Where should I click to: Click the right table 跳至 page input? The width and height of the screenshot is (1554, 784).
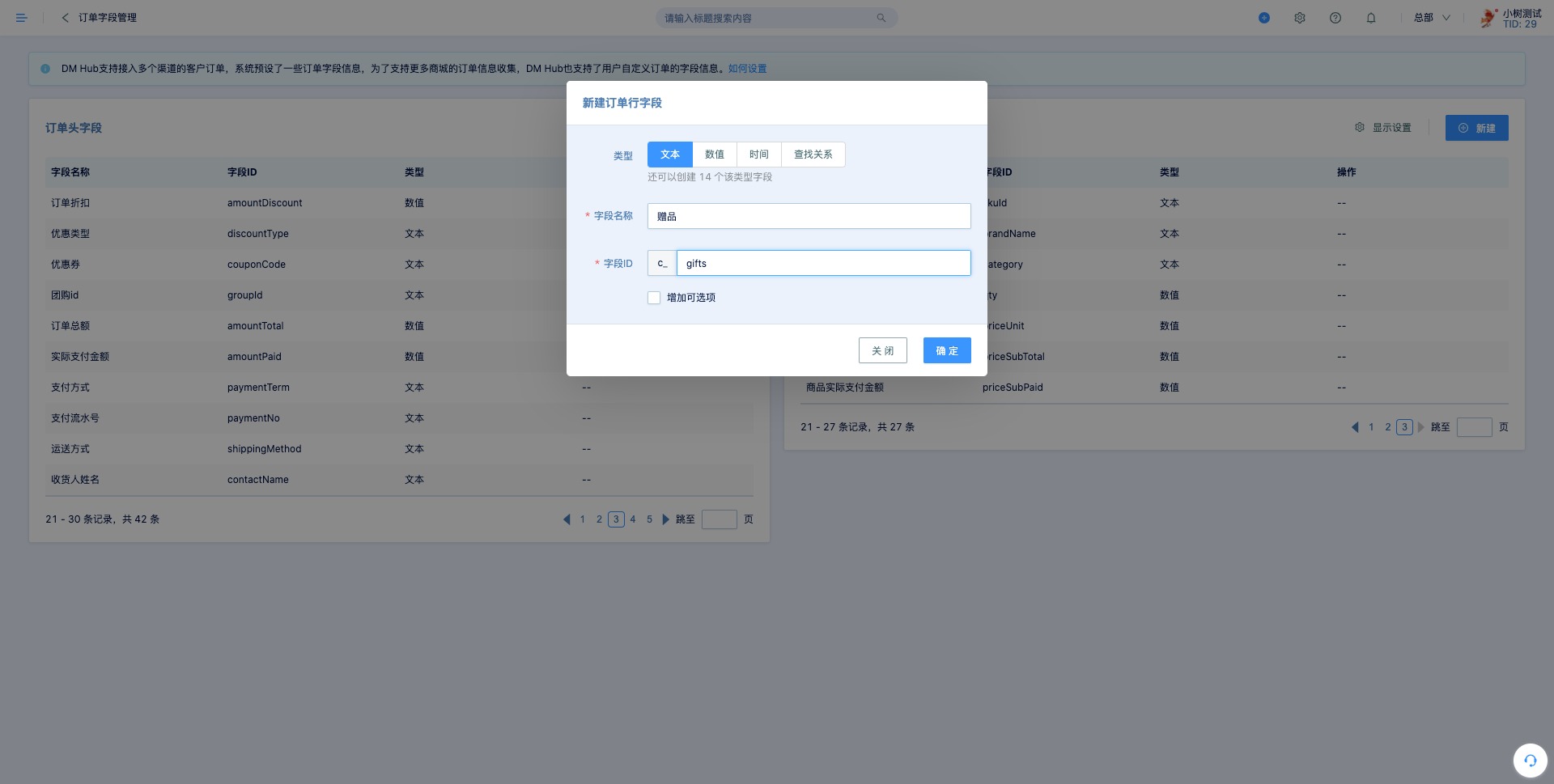[x=1475, y=427]
